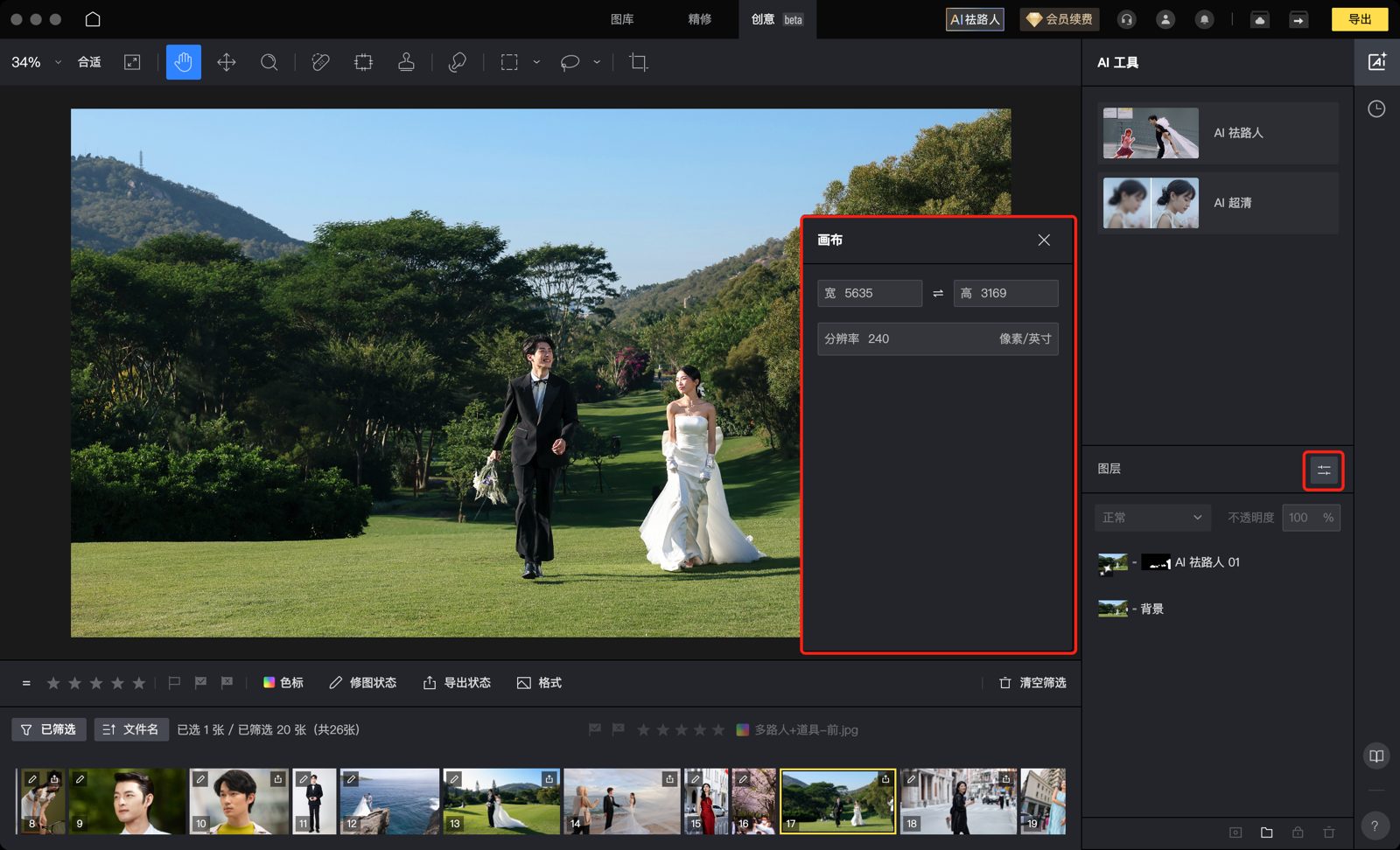
Task: Select the Zoom magnifier tool
Action: click(269, 62)
